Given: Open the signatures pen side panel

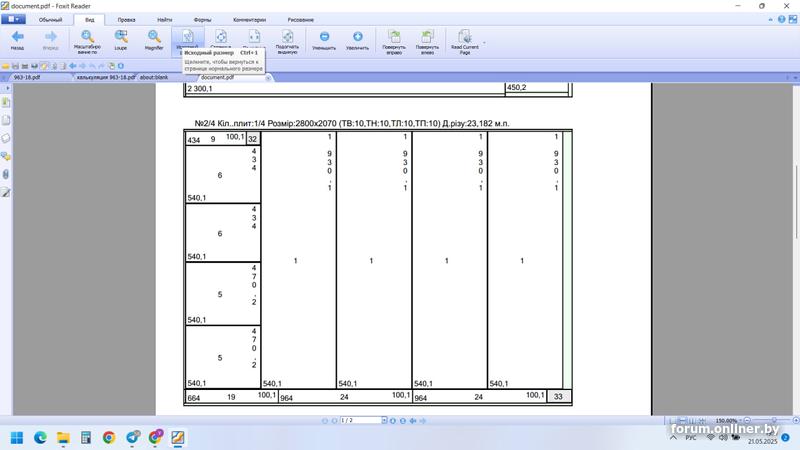Looking at the screenshot, I should (6, 192).
